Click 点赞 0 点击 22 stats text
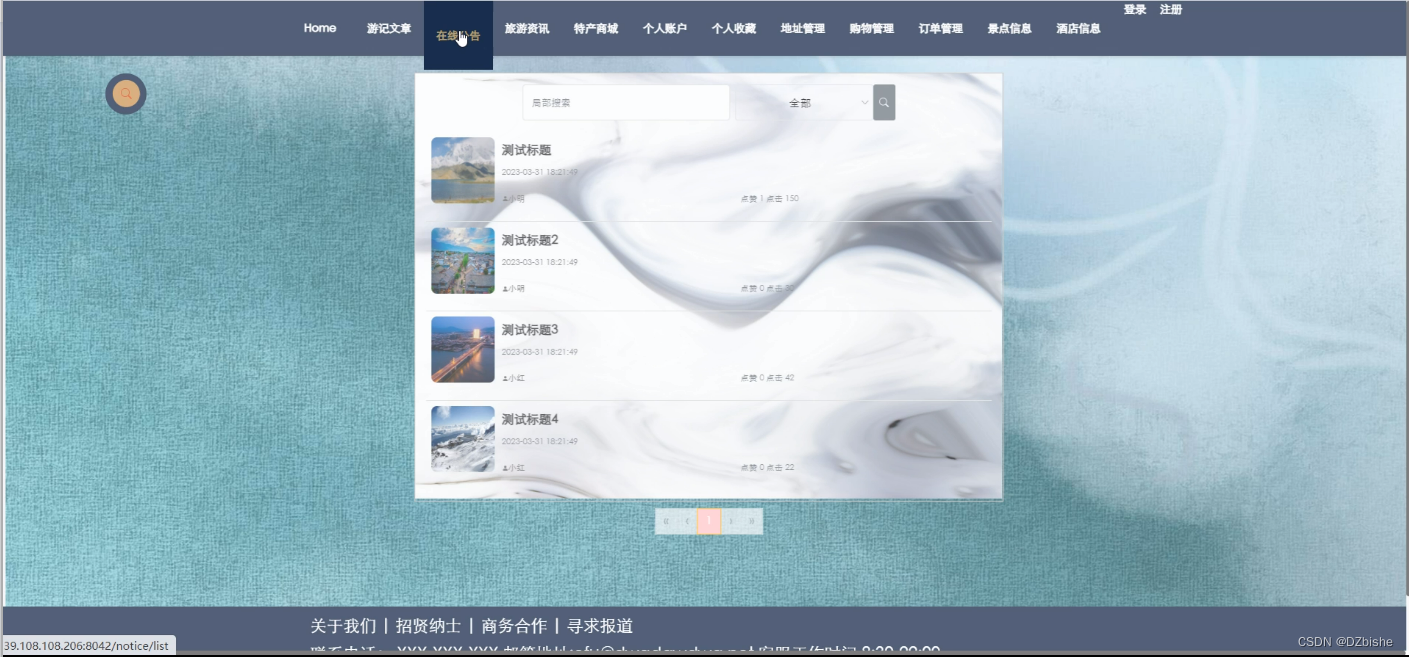The image size is (1409, 657). tap(767, 468)
